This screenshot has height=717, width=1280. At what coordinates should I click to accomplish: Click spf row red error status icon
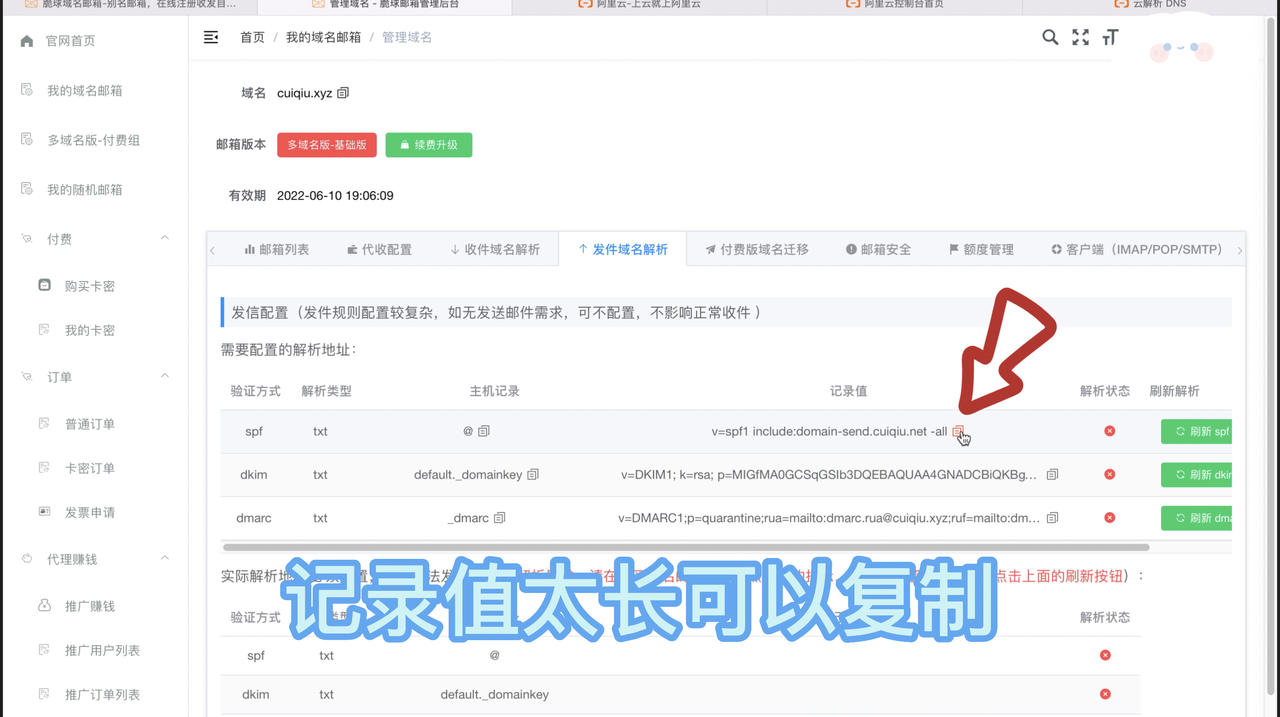1110,431
